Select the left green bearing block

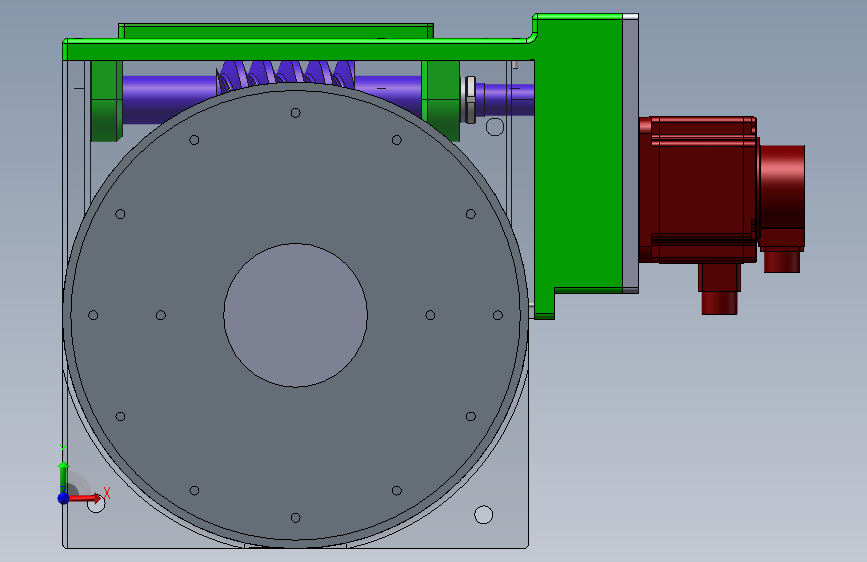[106, 100]
